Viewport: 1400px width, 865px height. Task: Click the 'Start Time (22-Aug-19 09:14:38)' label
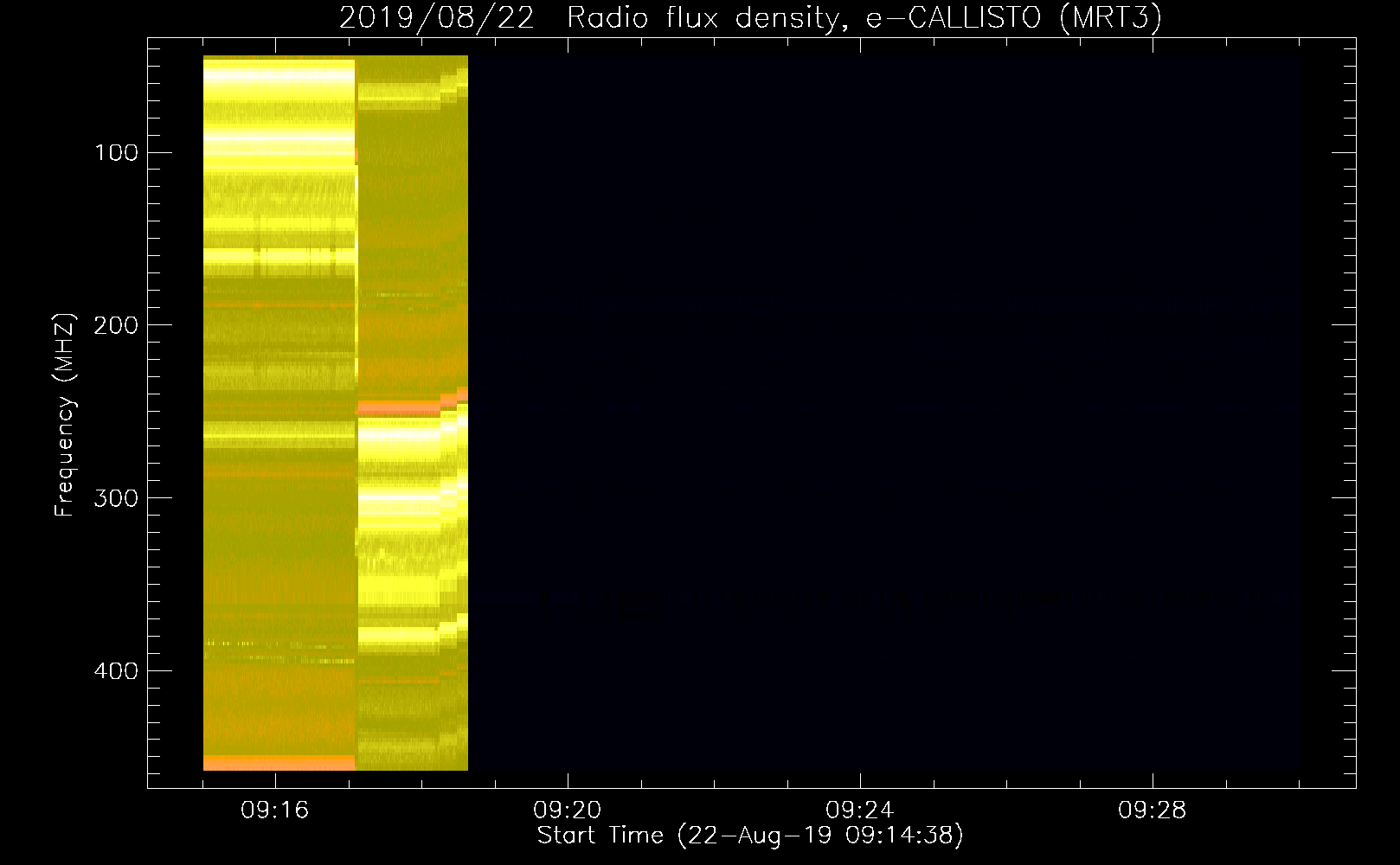(750, 836)
